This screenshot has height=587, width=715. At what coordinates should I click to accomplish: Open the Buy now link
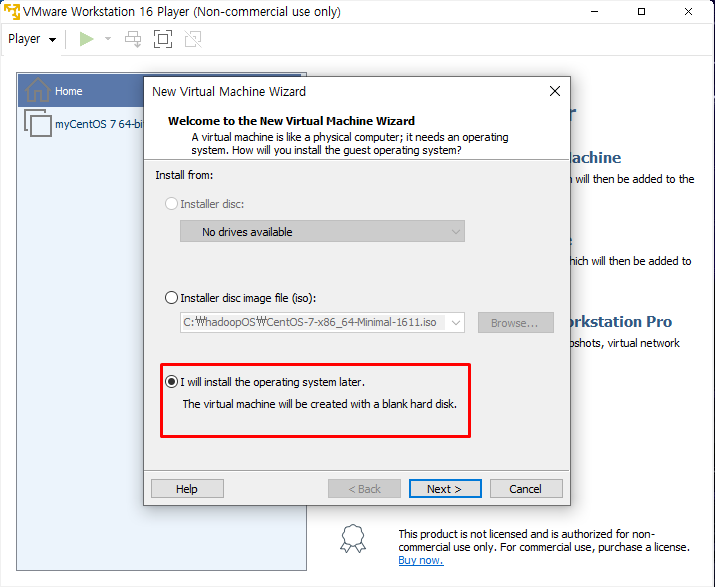pos(420,560)
